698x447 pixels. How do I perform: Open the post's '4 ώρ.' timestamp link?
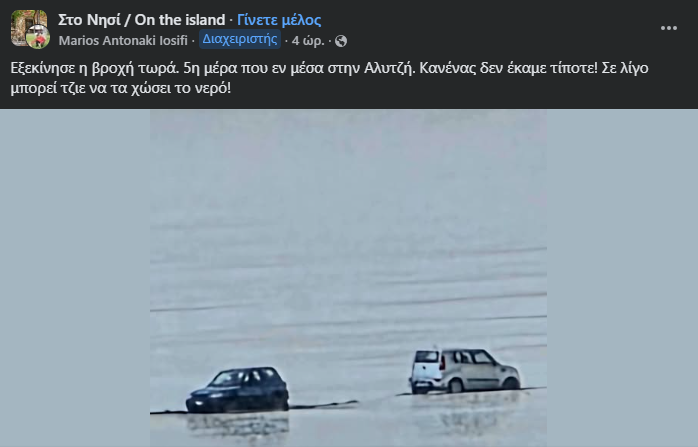308,41
